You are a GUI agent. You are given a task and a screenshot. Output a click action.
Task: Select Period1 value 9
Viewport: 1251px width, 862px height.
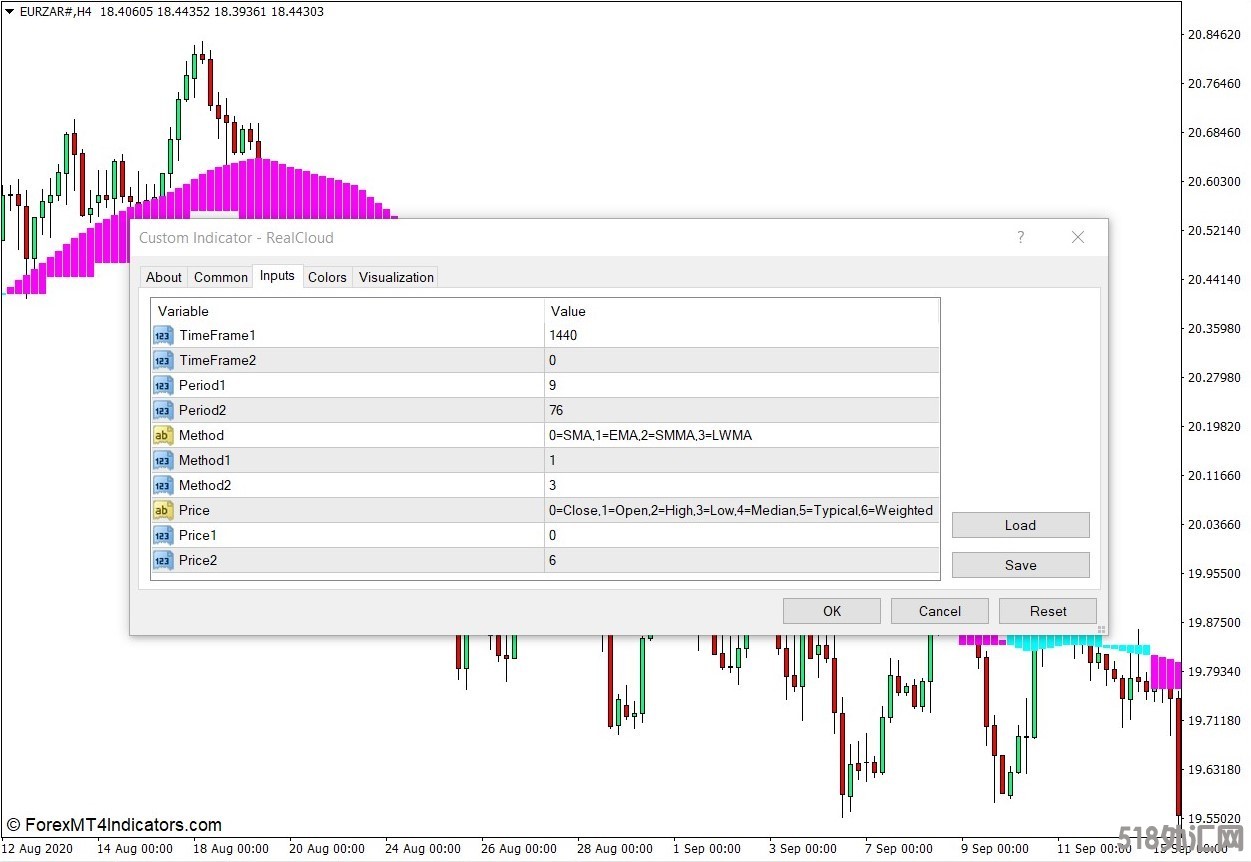click(x=742, y=385)
